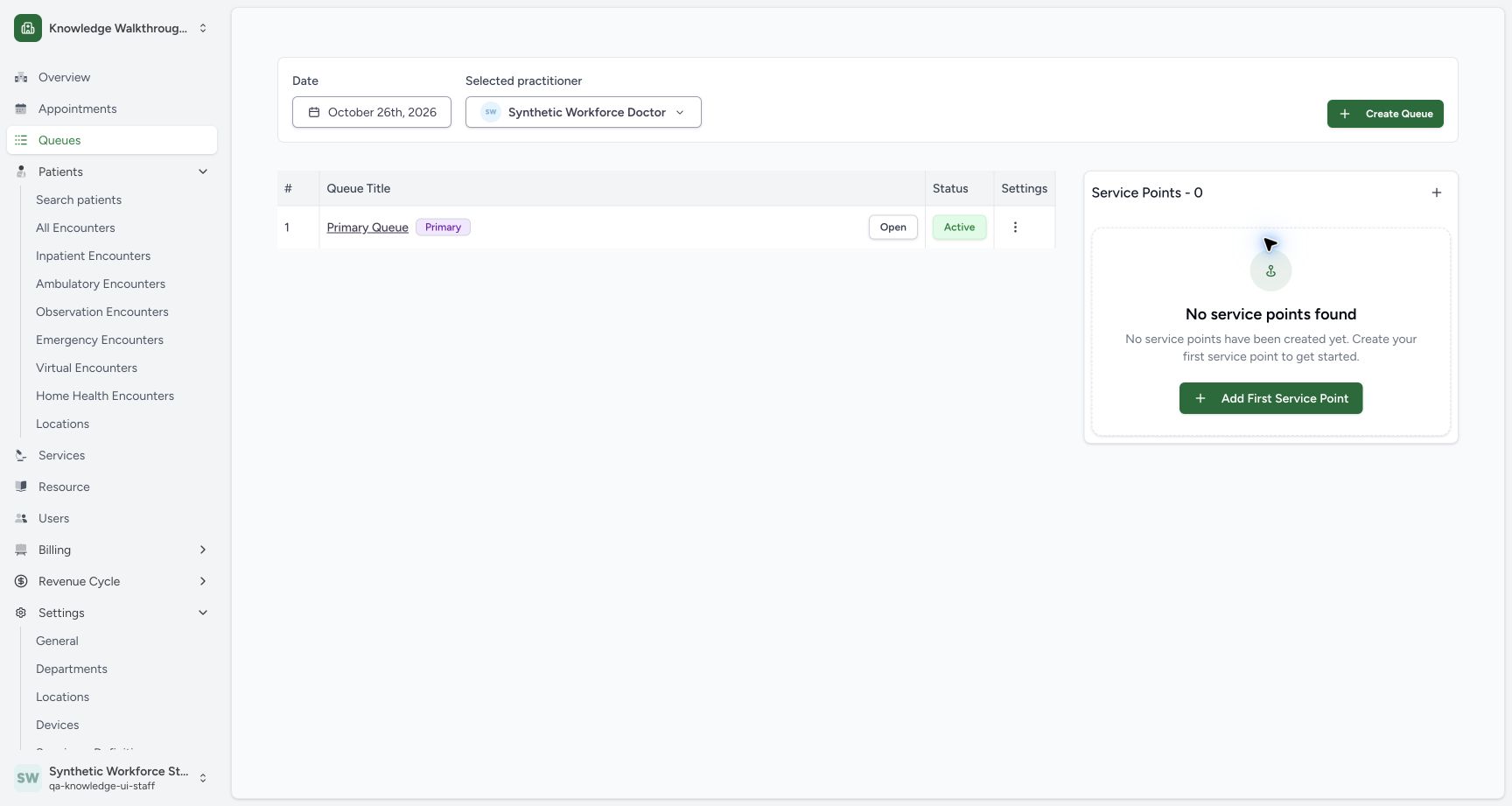Open Ambulatory Encounters
The height and width of the screenshot is (806, 1512).
pyautogui.click(x=101, y=284)
